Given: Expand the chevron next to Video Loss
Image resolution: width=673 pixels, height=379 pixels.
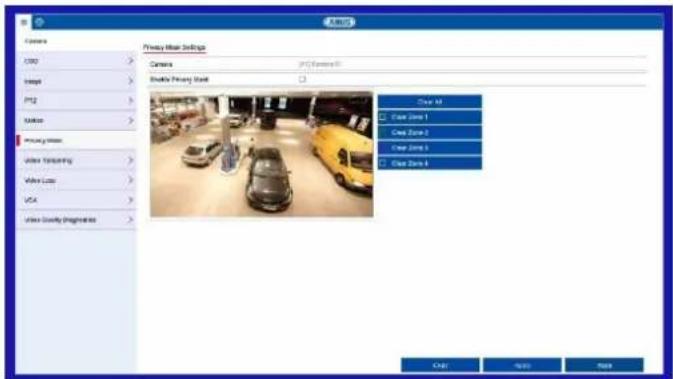Looking at the screenshot, I should (130, 180).
